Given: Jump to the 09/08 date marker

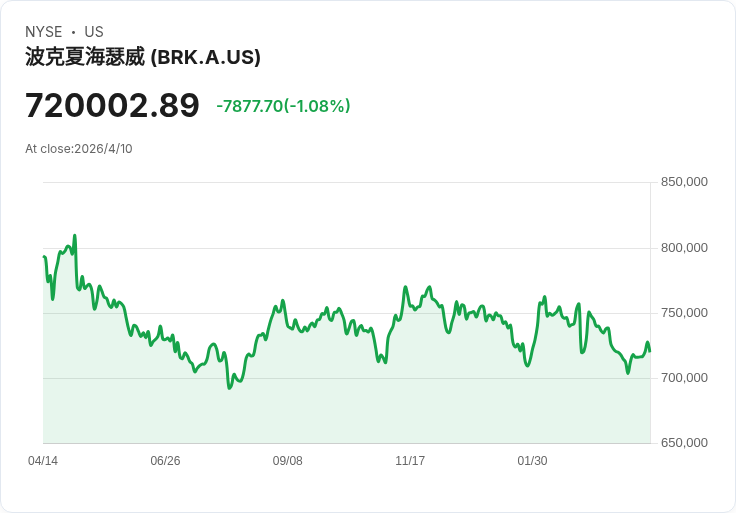Looking at the screenshot, I should [x=287, y=461].
